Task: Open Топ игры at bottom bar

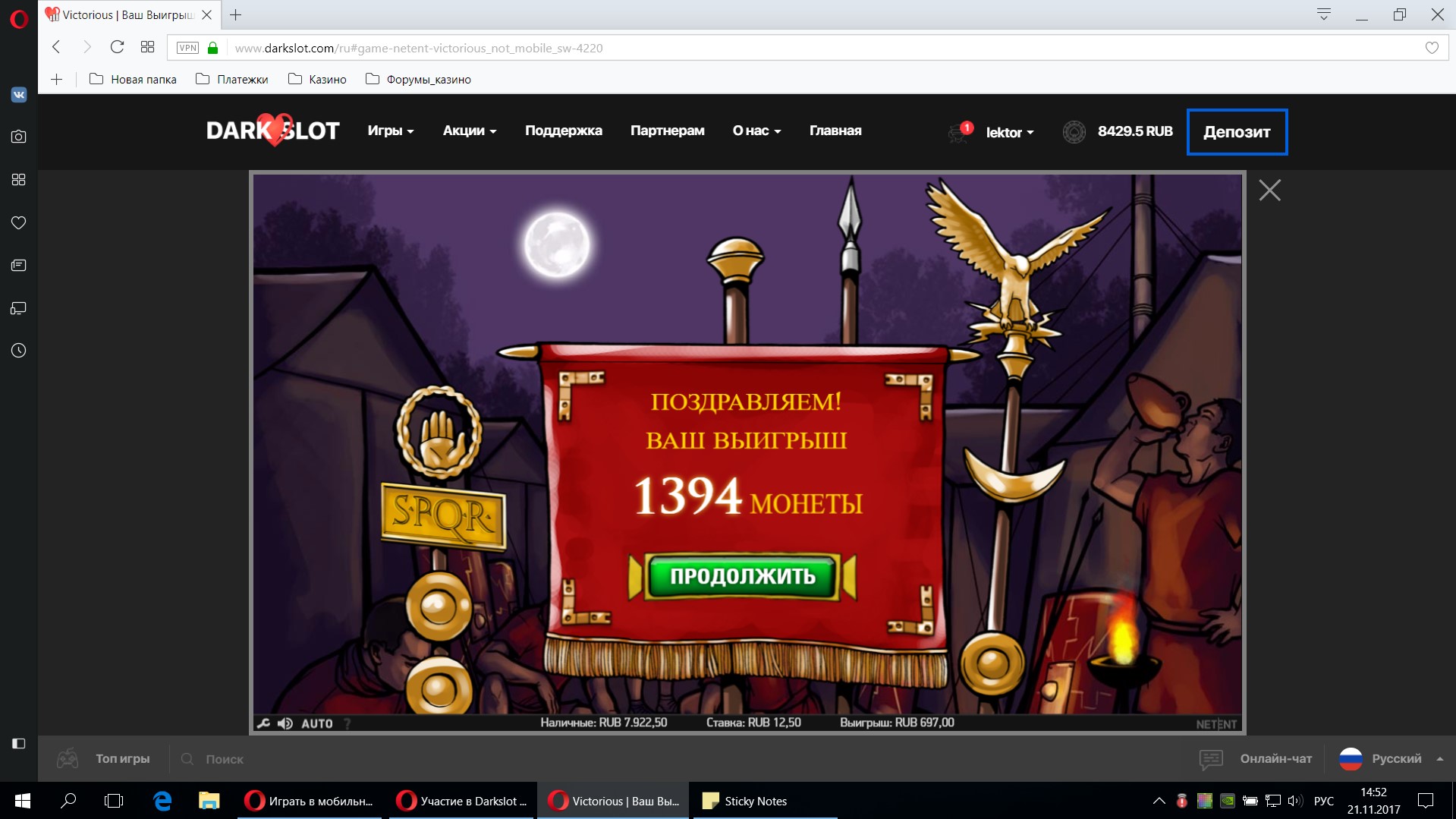Action: pos(104,758)
